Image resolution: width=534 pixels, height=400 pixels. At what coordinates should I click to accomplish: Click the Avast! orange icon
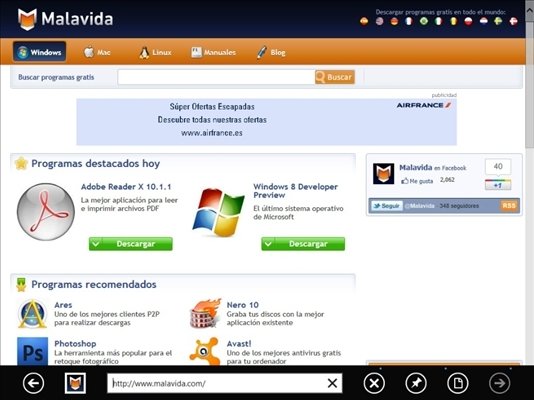(x=204, y=351)
